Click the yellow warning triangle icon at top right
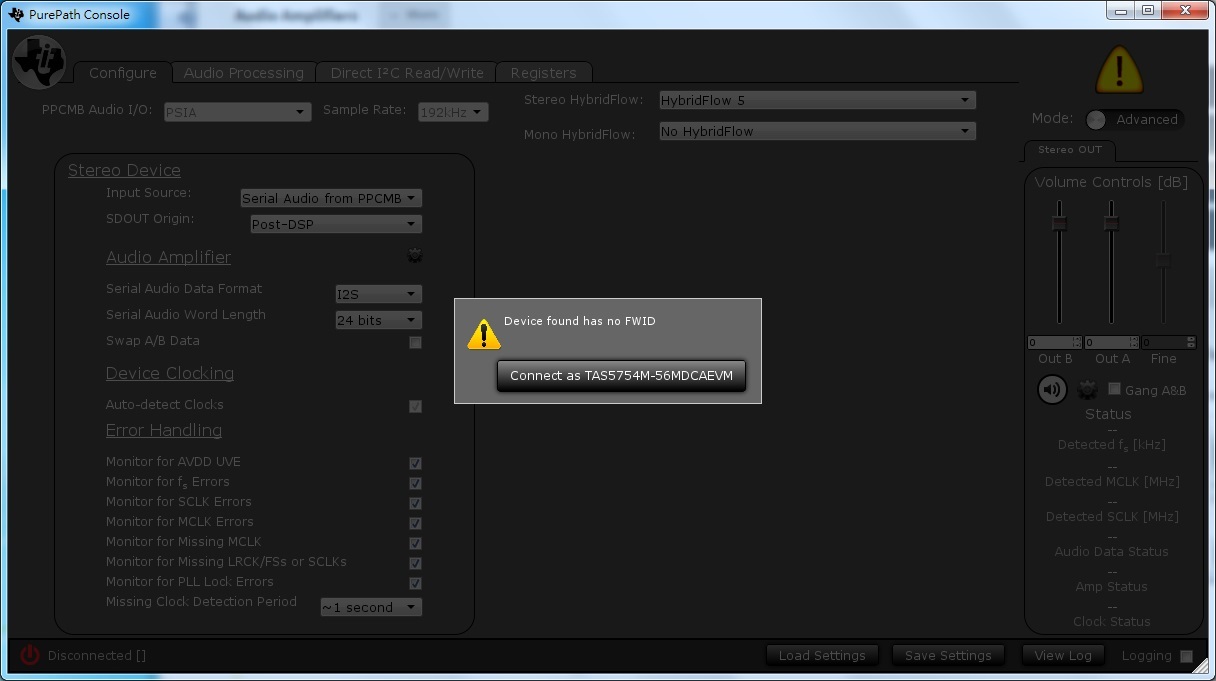The height and width of the screenshot is (681, 1216). click(x=1118, y=70)
